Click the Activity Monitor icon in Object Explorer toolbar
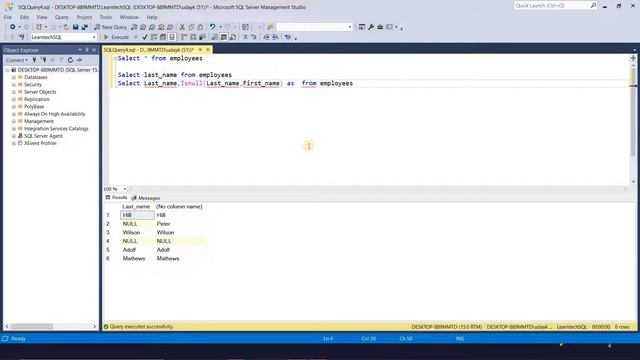The image size is (640, 360). 80,60
